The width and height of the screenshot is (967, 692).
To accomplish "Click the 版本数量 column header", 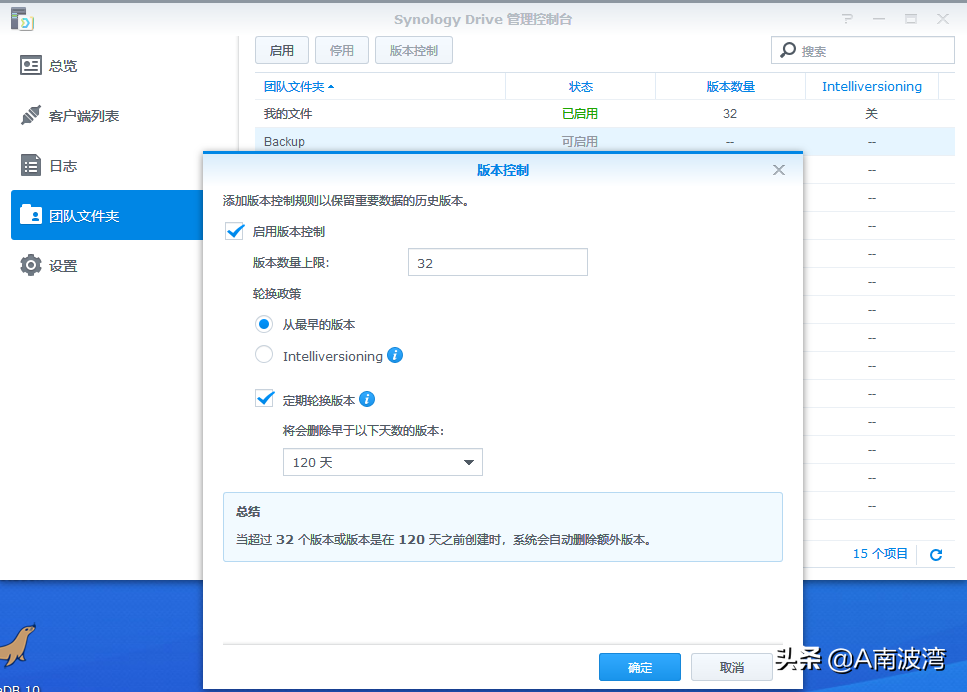I will point(730,86).
